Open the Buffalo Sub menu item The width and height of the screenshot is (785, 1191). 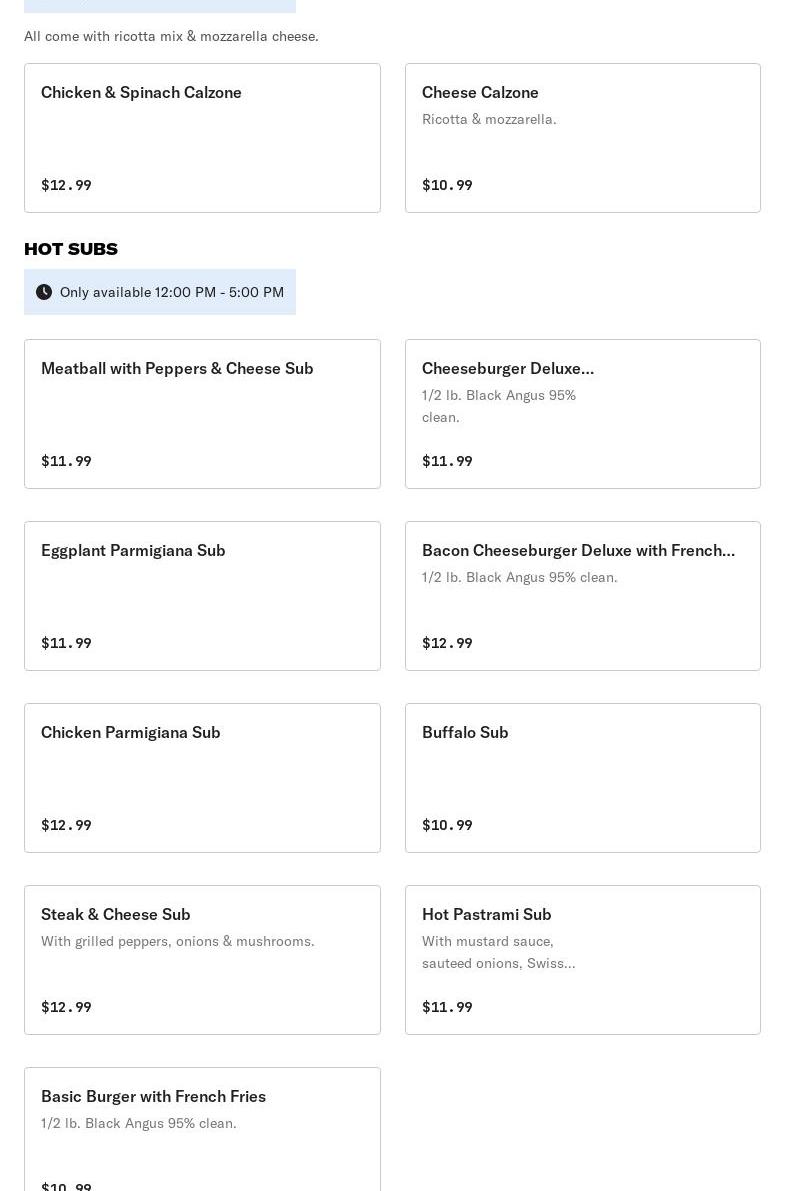point(582,778)
